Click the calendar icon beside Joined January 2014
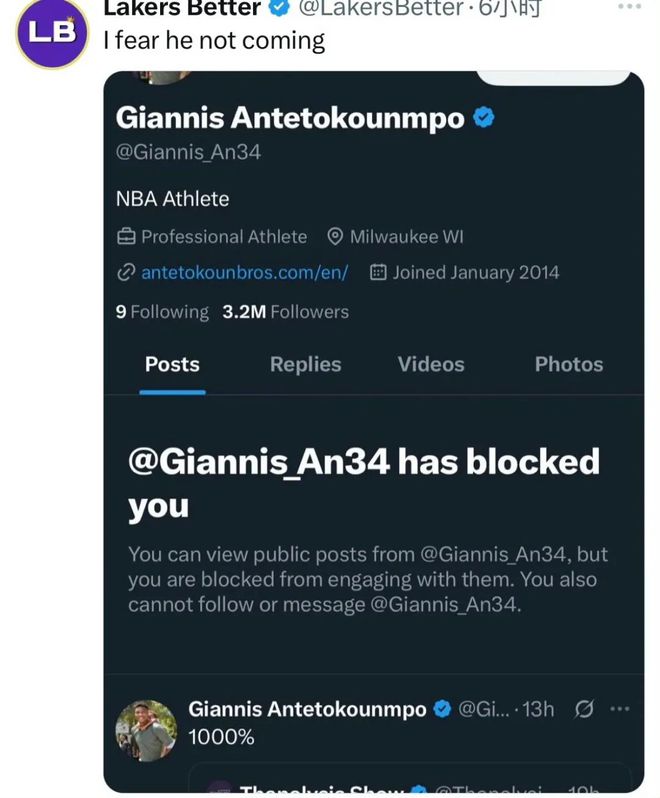This screenshot has height=798, width=660. click(378, 272)
